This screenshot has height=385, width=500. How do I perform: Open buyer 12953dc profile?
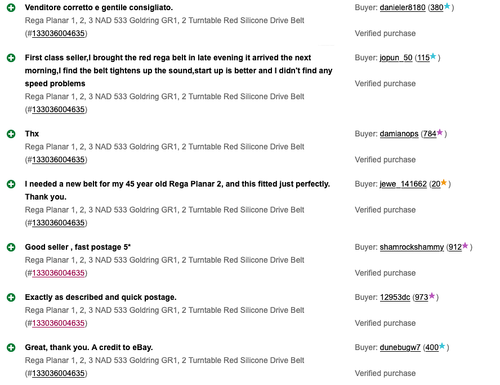[395, 297]
